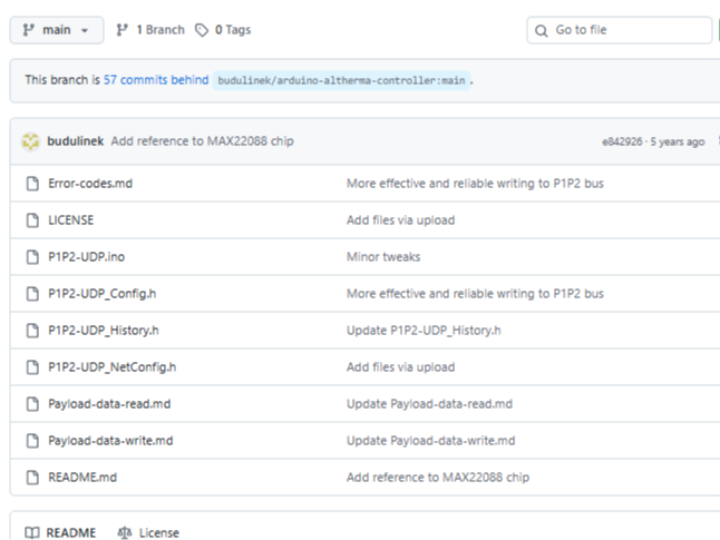Click the branch icon beside 1 Branch
The width and height of the screenshot is (720, 540).
(x=123, y=30)
